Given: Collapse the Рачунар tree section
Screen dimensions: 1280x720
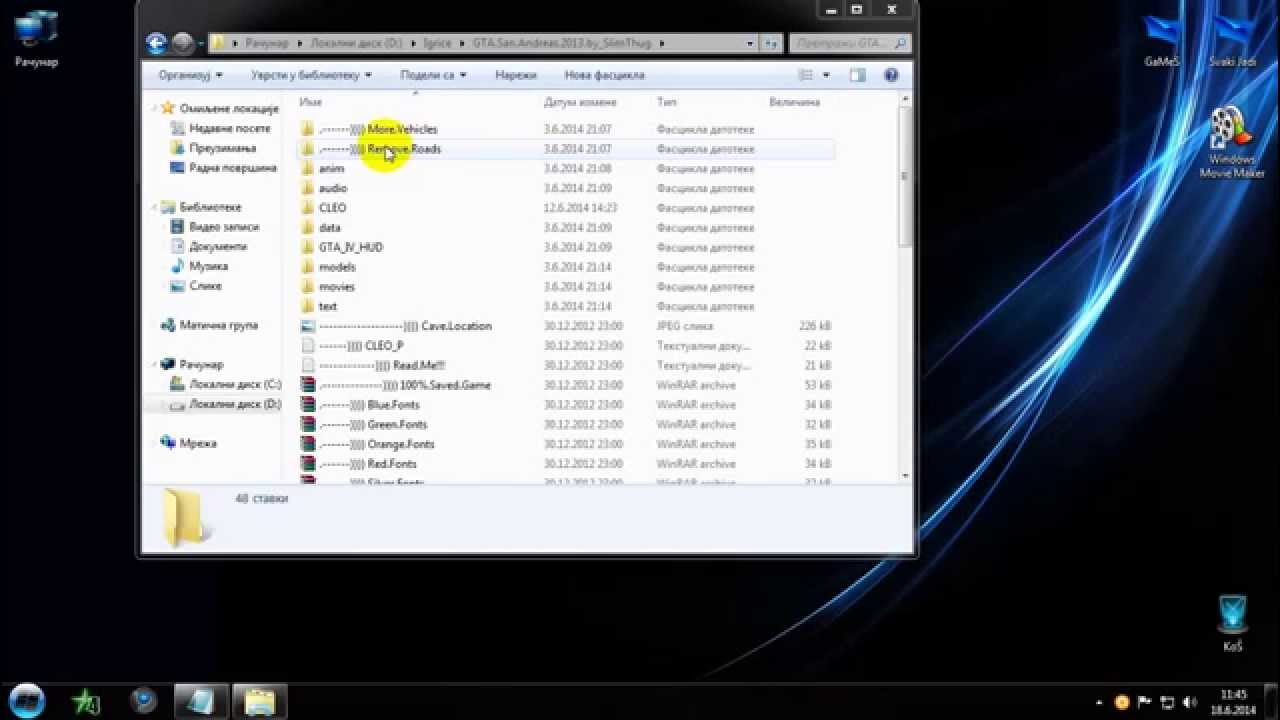Looking at the screenshot, I should click(x=153, y=365).
